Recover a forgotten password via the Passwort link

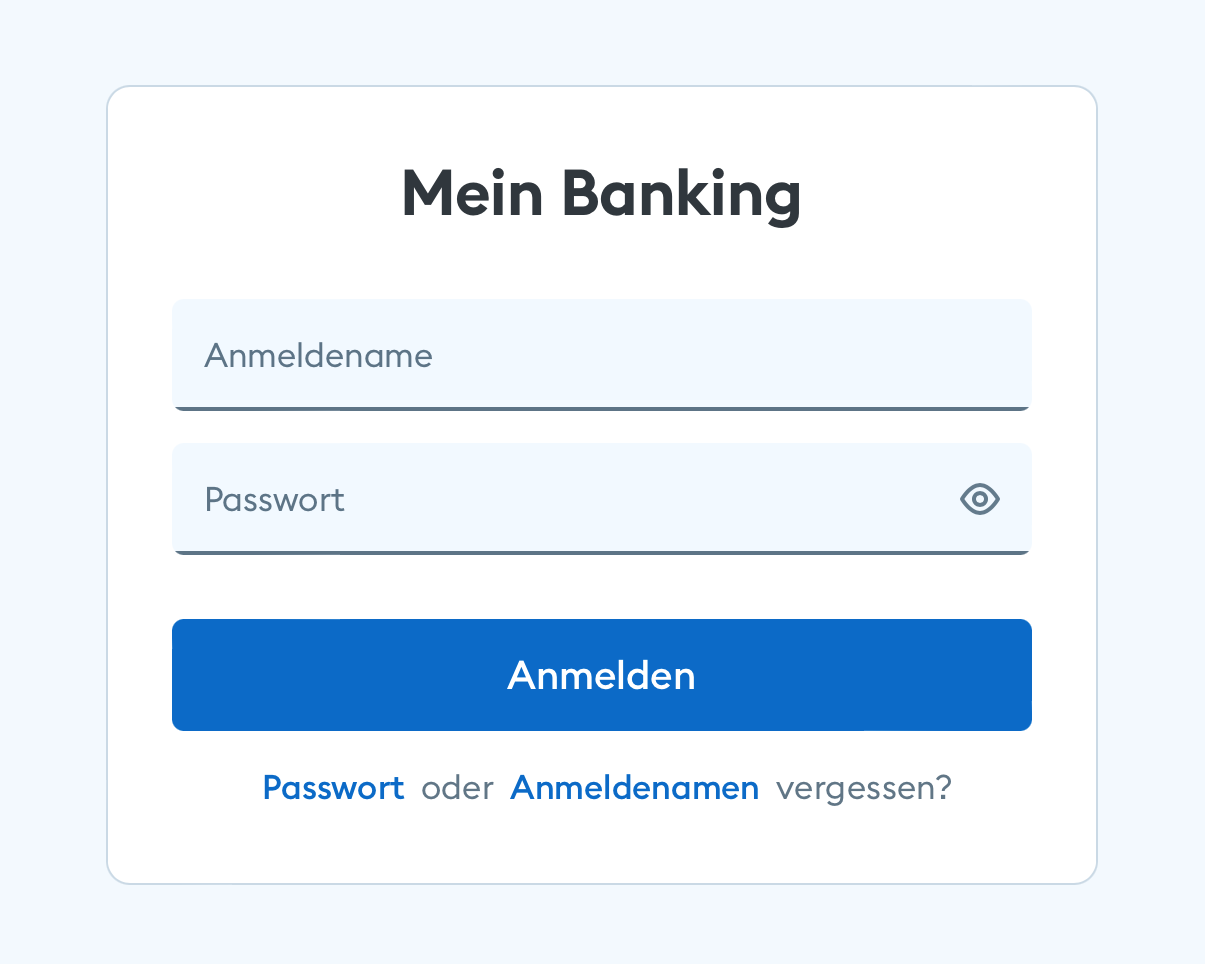click(x=333, y=788)
